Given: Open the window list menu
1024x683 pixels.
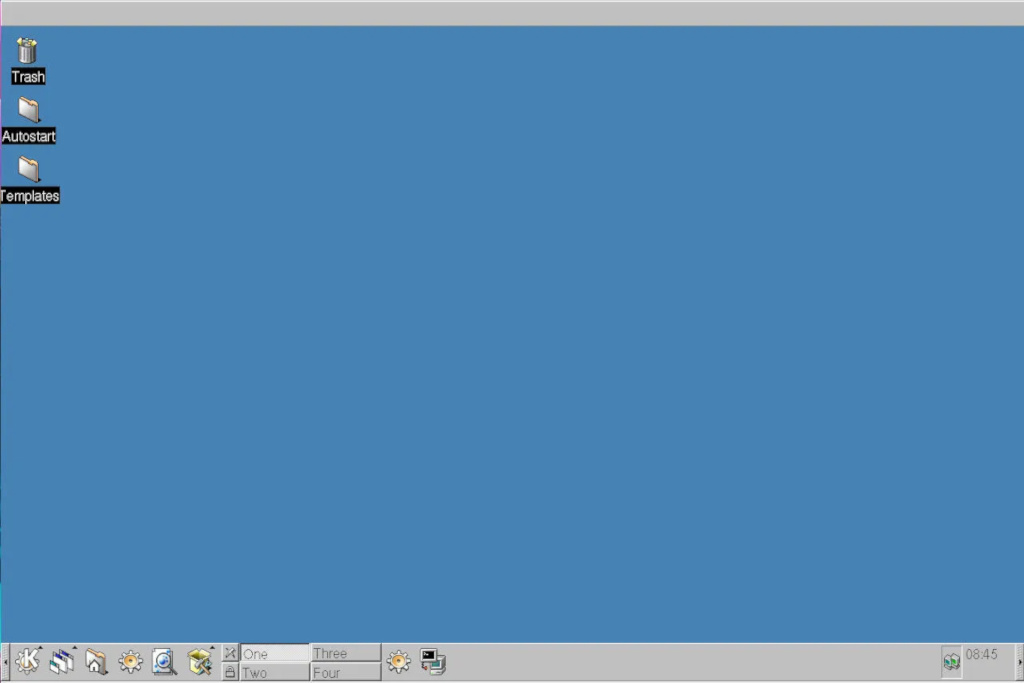Looking at the screenshot, I should click(62, 661).
